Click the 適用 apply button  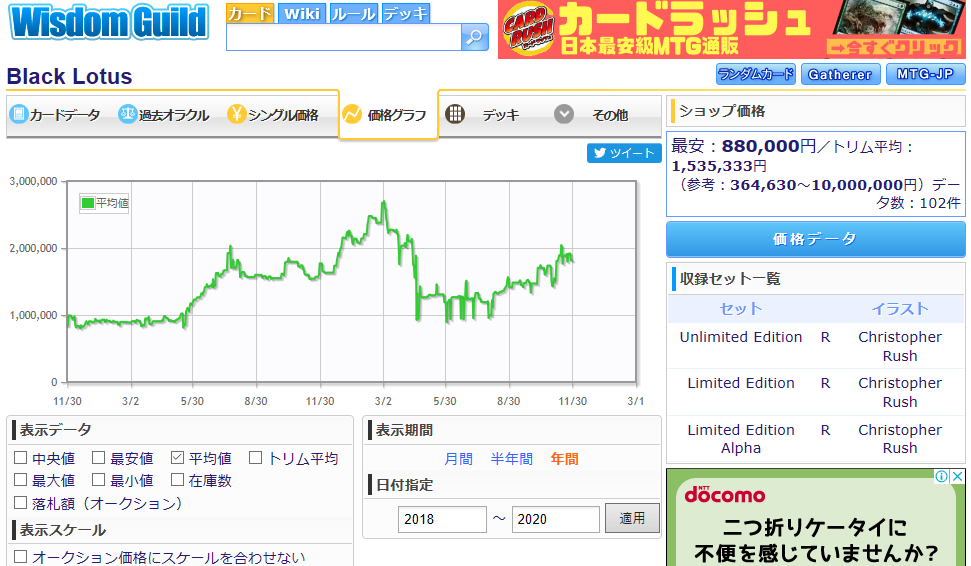click(632, 518)
